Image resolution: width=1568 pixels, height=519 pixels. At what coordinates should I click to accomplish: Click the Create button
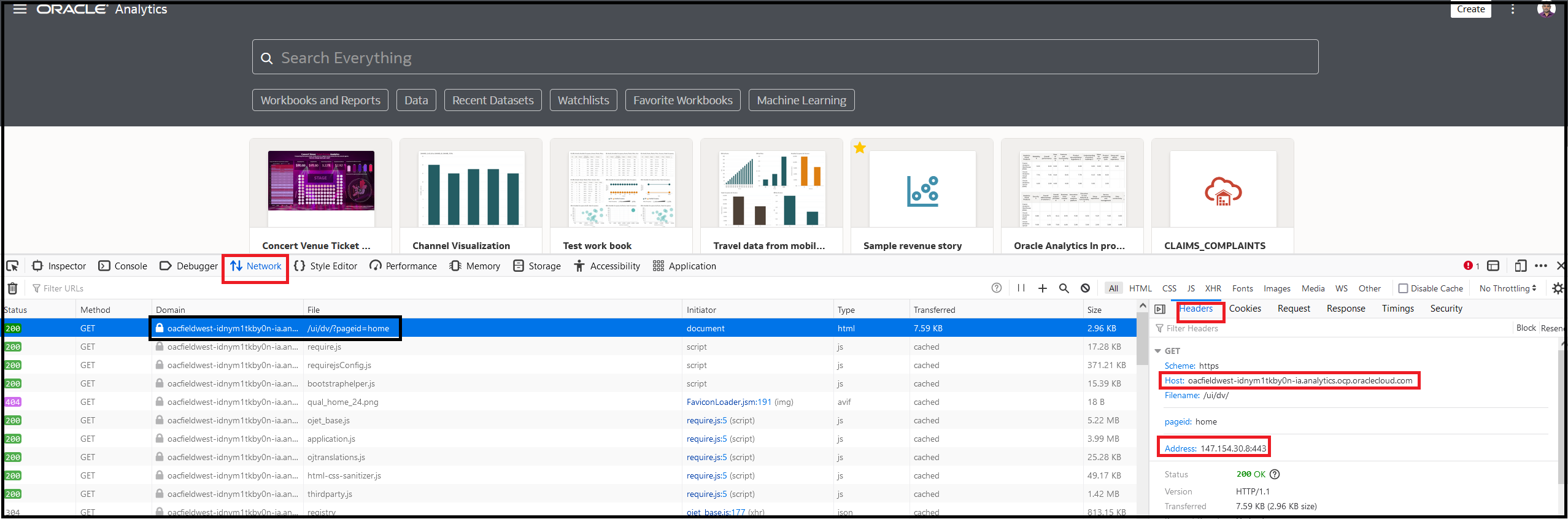tap(1470, 9)
